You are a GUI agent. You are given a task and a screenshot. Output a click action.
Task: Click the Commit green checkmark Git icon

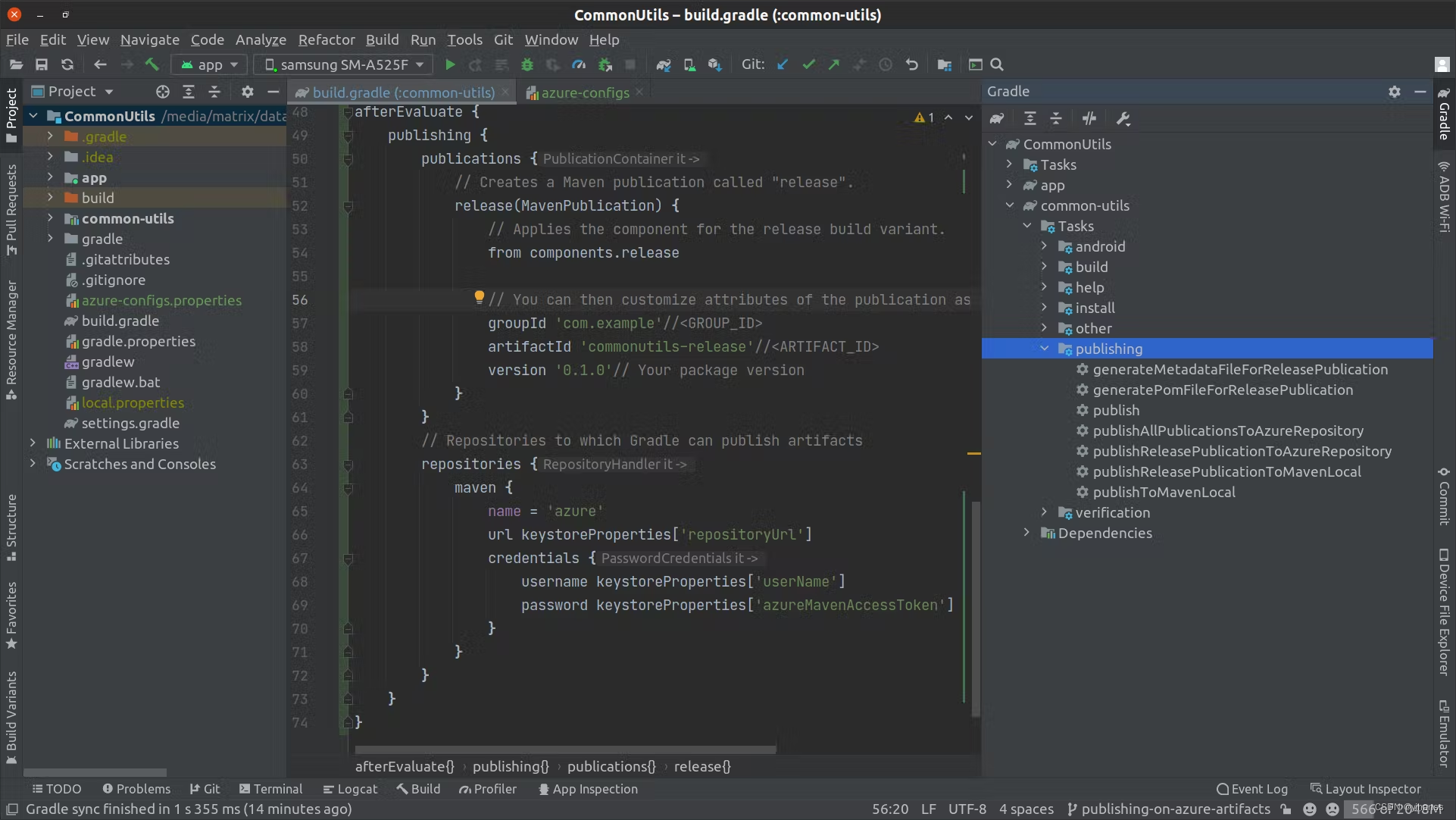coord(808,64)
